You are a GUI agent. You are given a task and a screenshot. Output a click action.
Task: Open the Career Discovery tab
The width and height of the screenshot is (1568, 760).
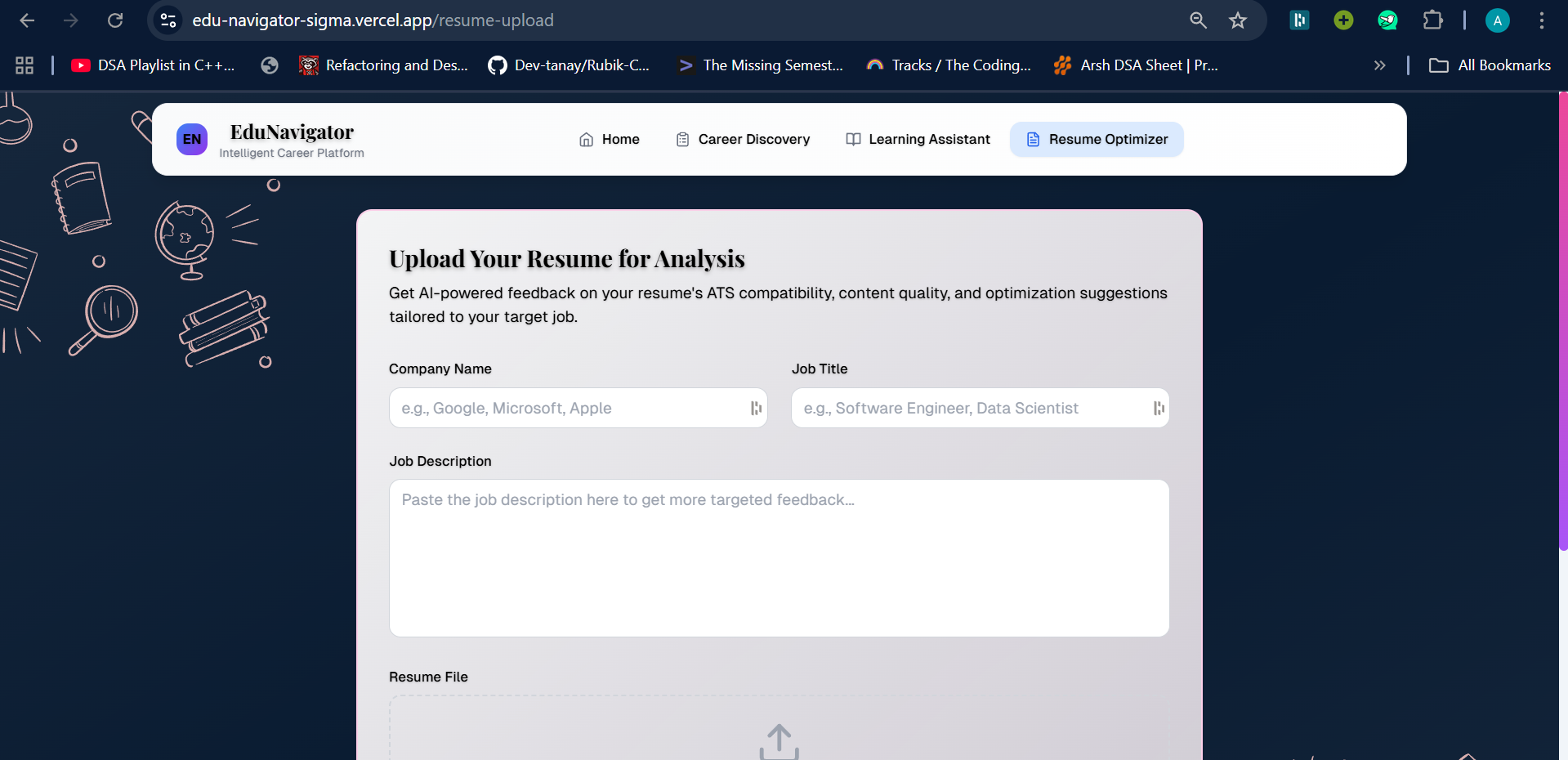[x=743, y=140]
